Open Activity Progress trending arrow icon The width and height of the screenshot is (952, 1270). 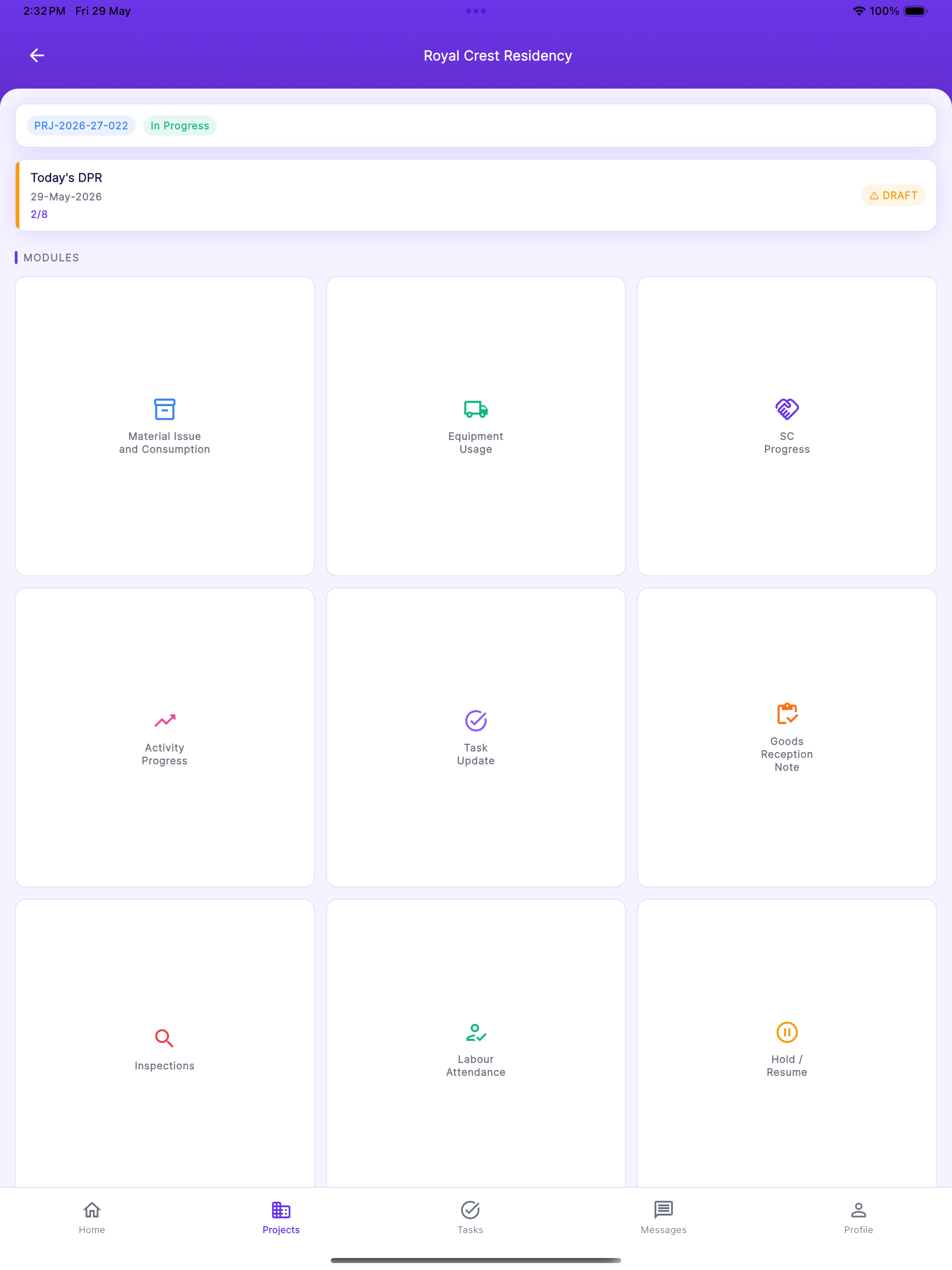(165, 720)
